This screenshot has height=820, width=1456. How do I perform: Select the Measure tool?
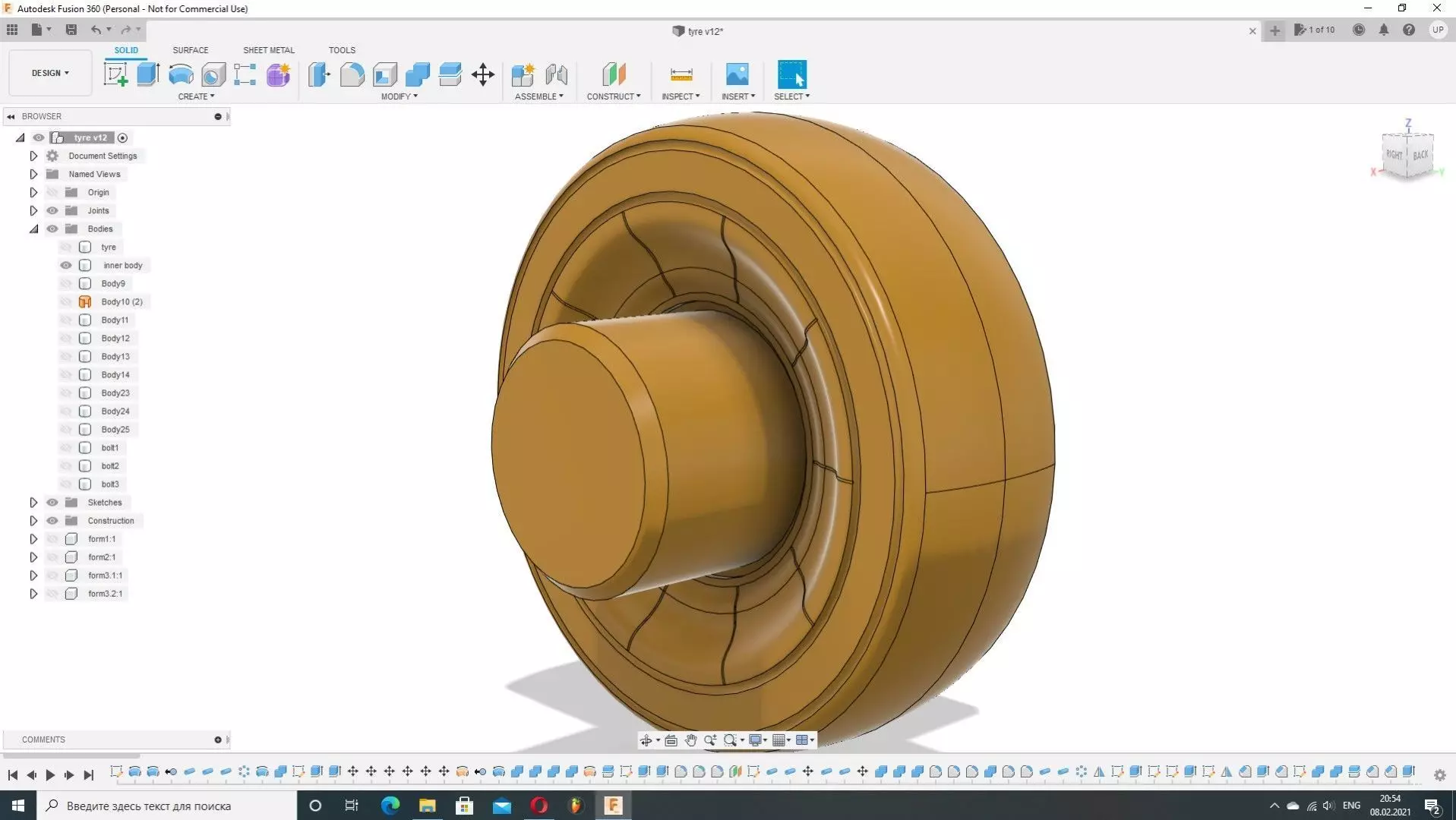[681, 74]
